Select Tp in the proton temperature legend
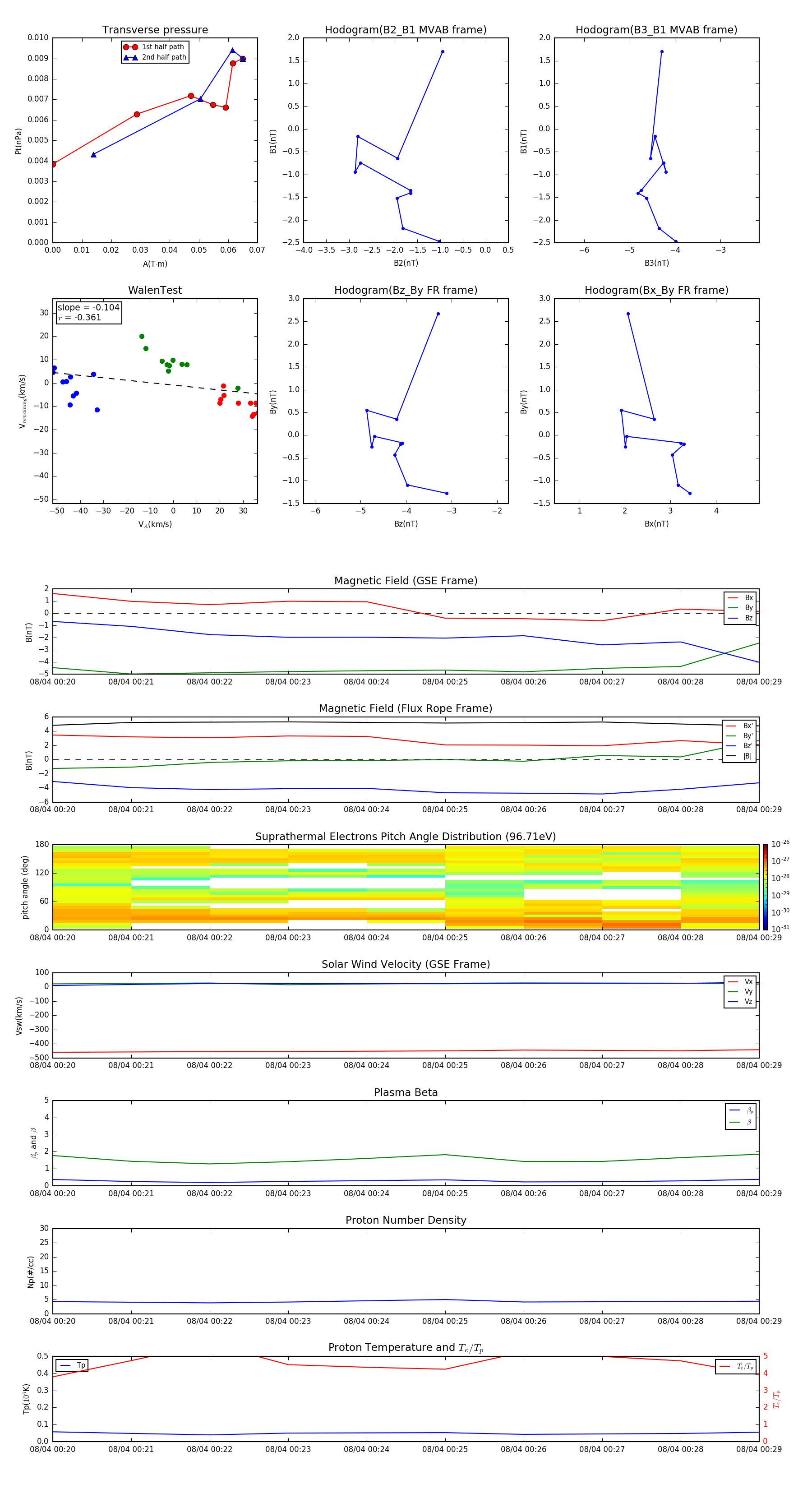812x1489 pixels. pos(72,1365)
